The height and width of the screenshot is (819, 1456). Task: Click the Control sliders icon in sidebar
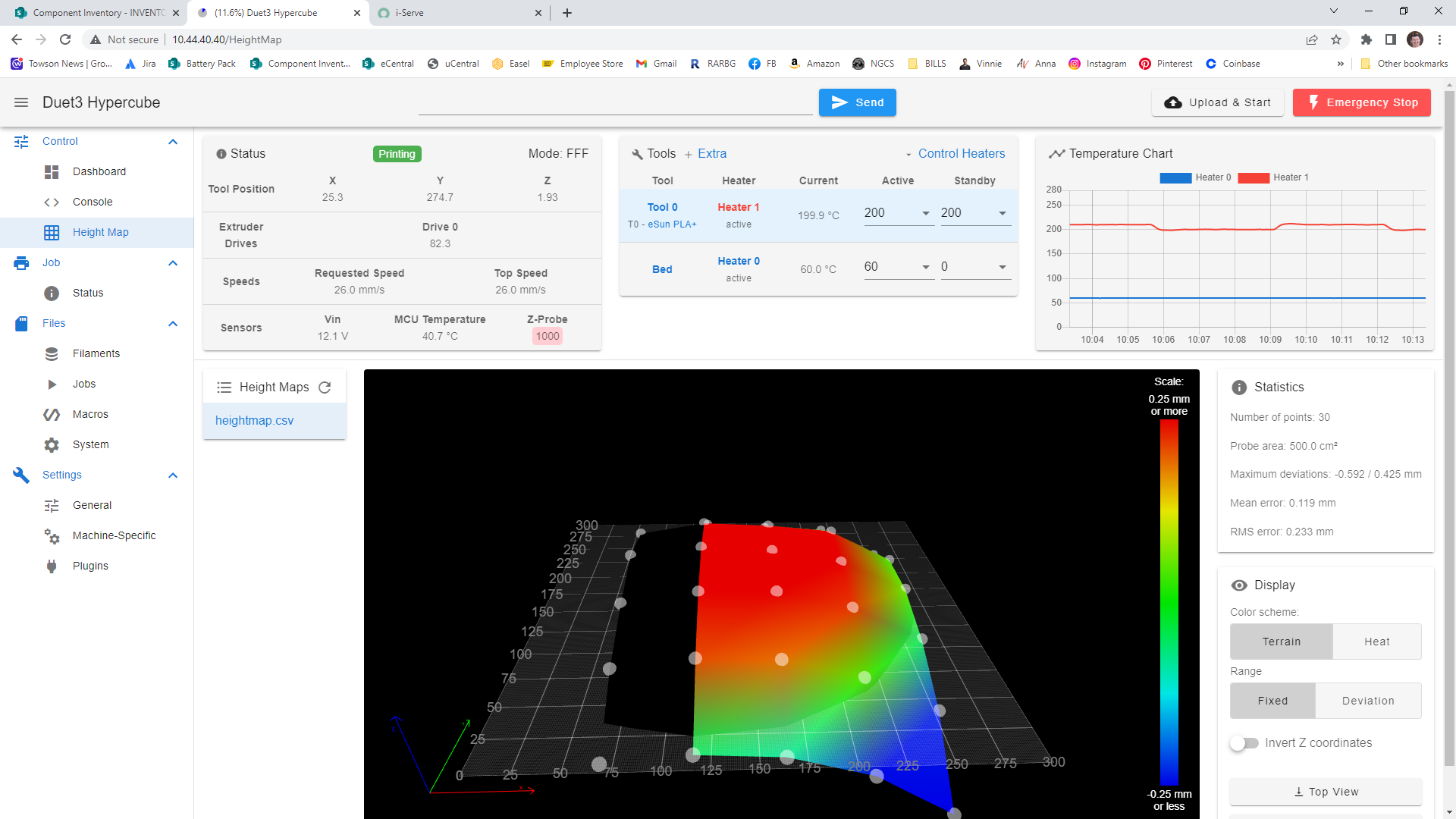(21, 142)
